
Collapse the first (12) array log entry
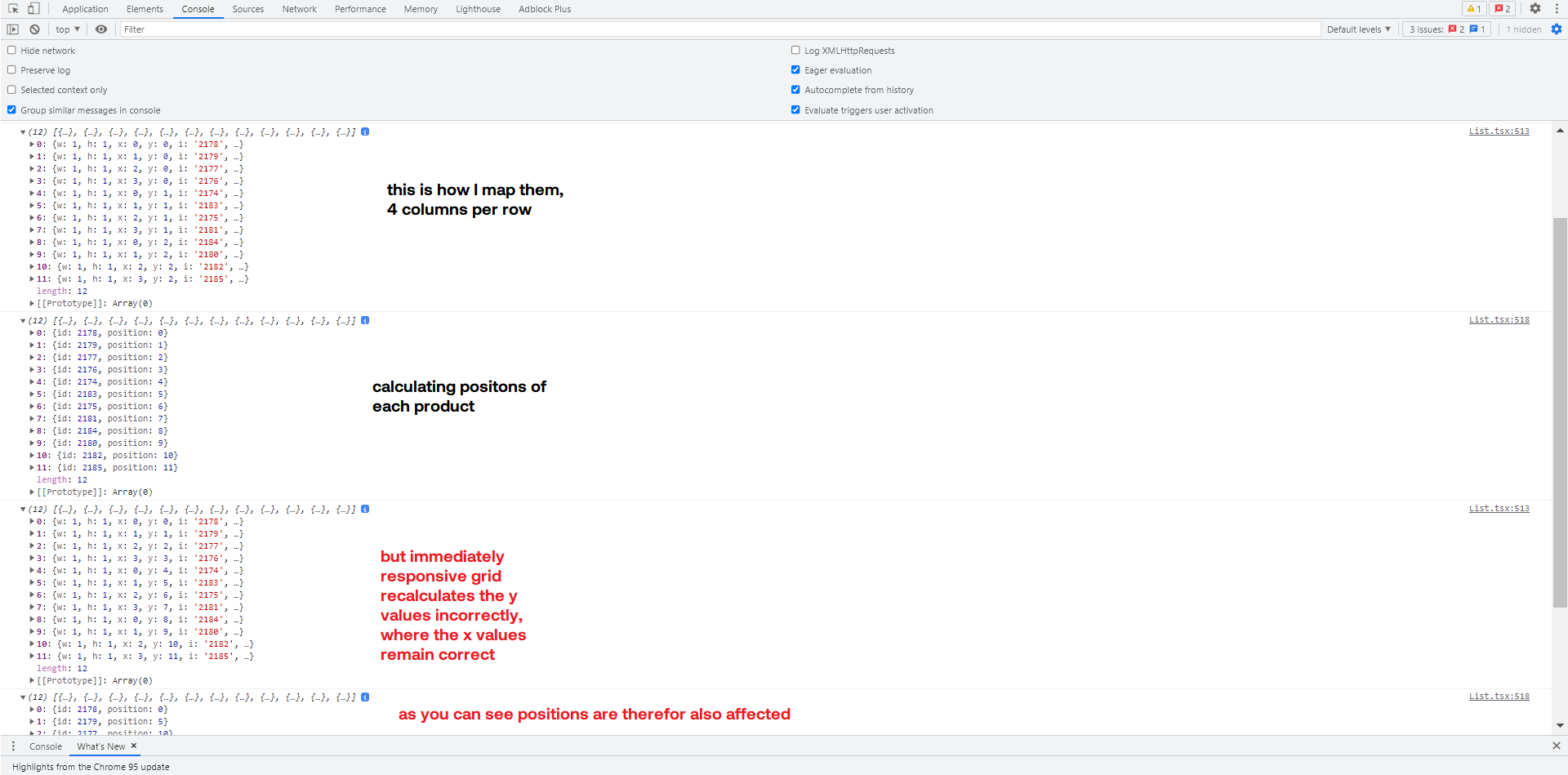(x=24, y=131)
